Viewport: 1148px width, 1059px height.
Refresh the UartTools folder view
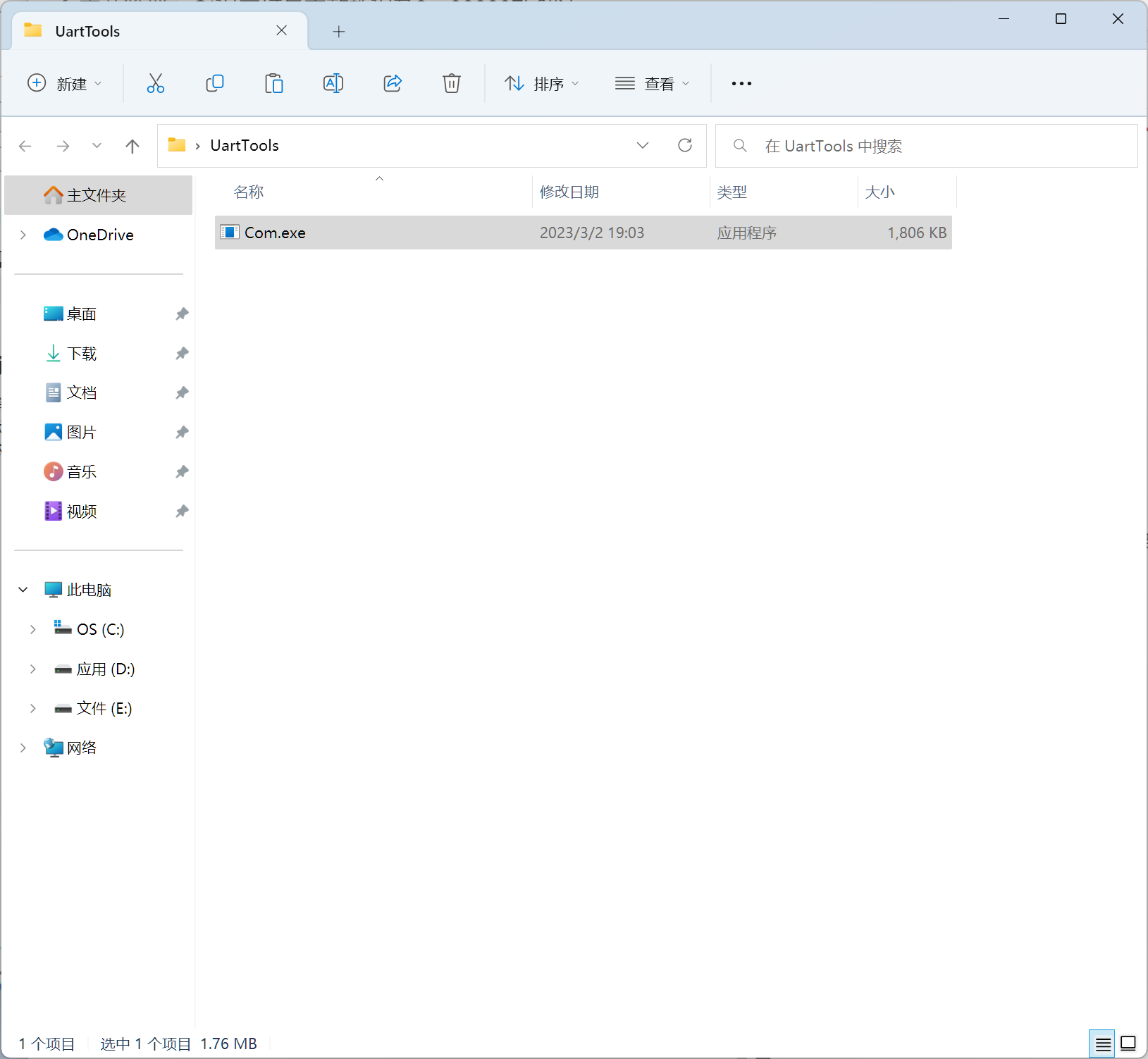click(x=685, y=145)
